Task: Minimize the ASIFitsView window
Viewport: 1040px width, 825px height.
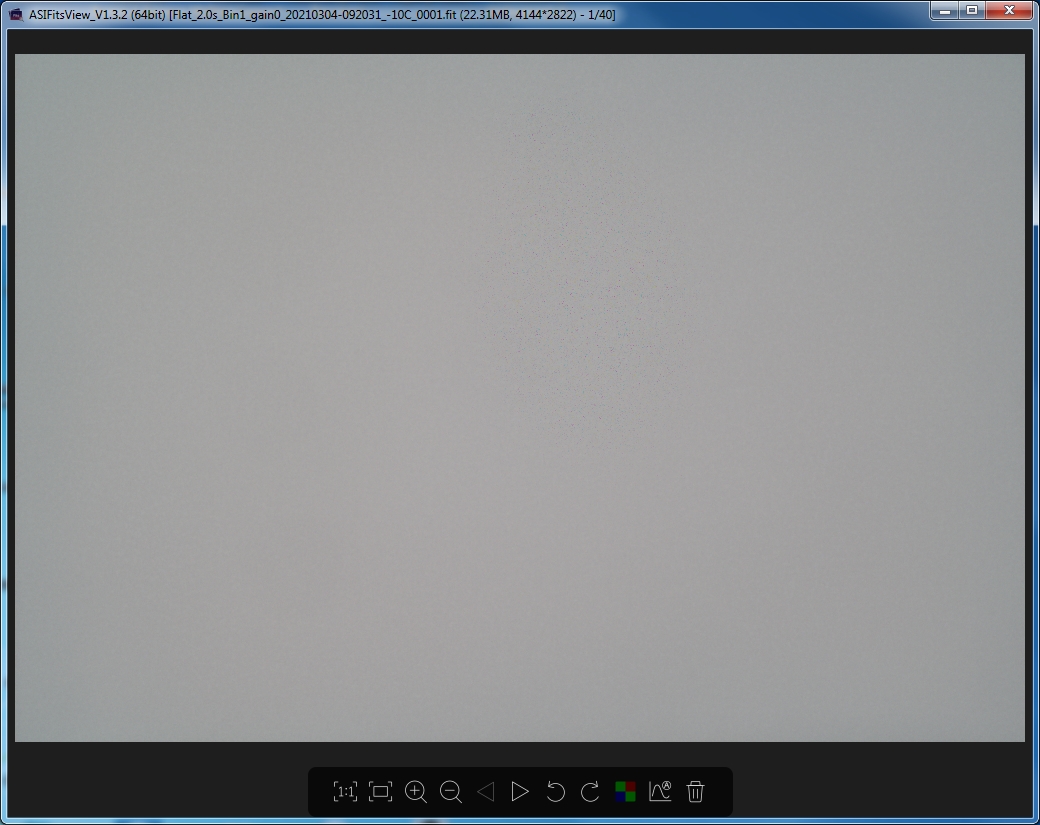Action: [x=945, y=11]
